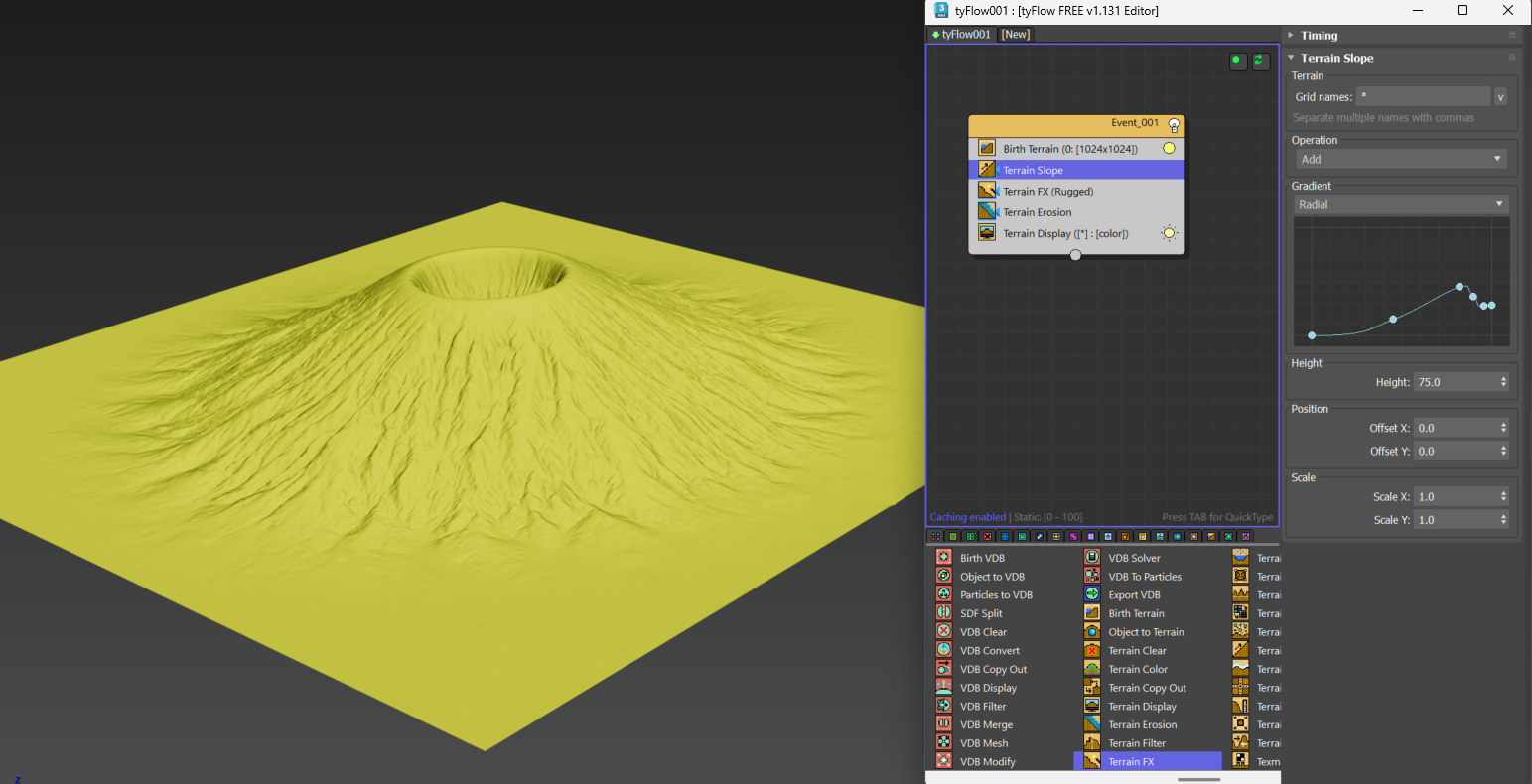Screen dimensions: 1532x784
Task: Toggle the Birth Terrain yellow circle indicator
Action: [1169, 149]
